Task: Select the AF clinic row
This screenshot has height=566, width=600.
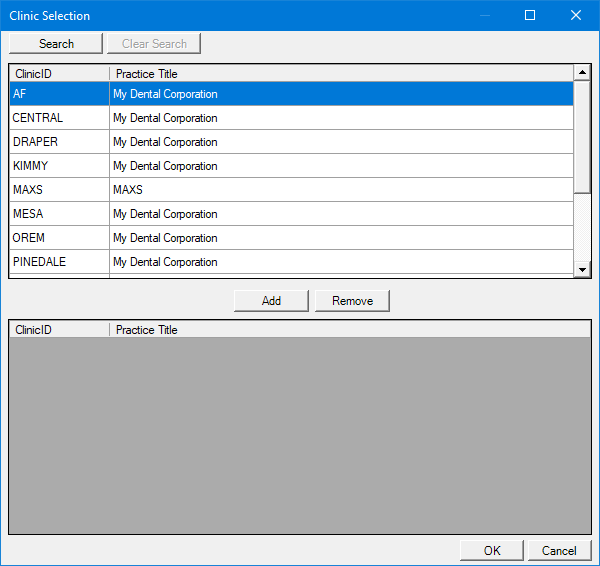Action: (x=290, y=94)
